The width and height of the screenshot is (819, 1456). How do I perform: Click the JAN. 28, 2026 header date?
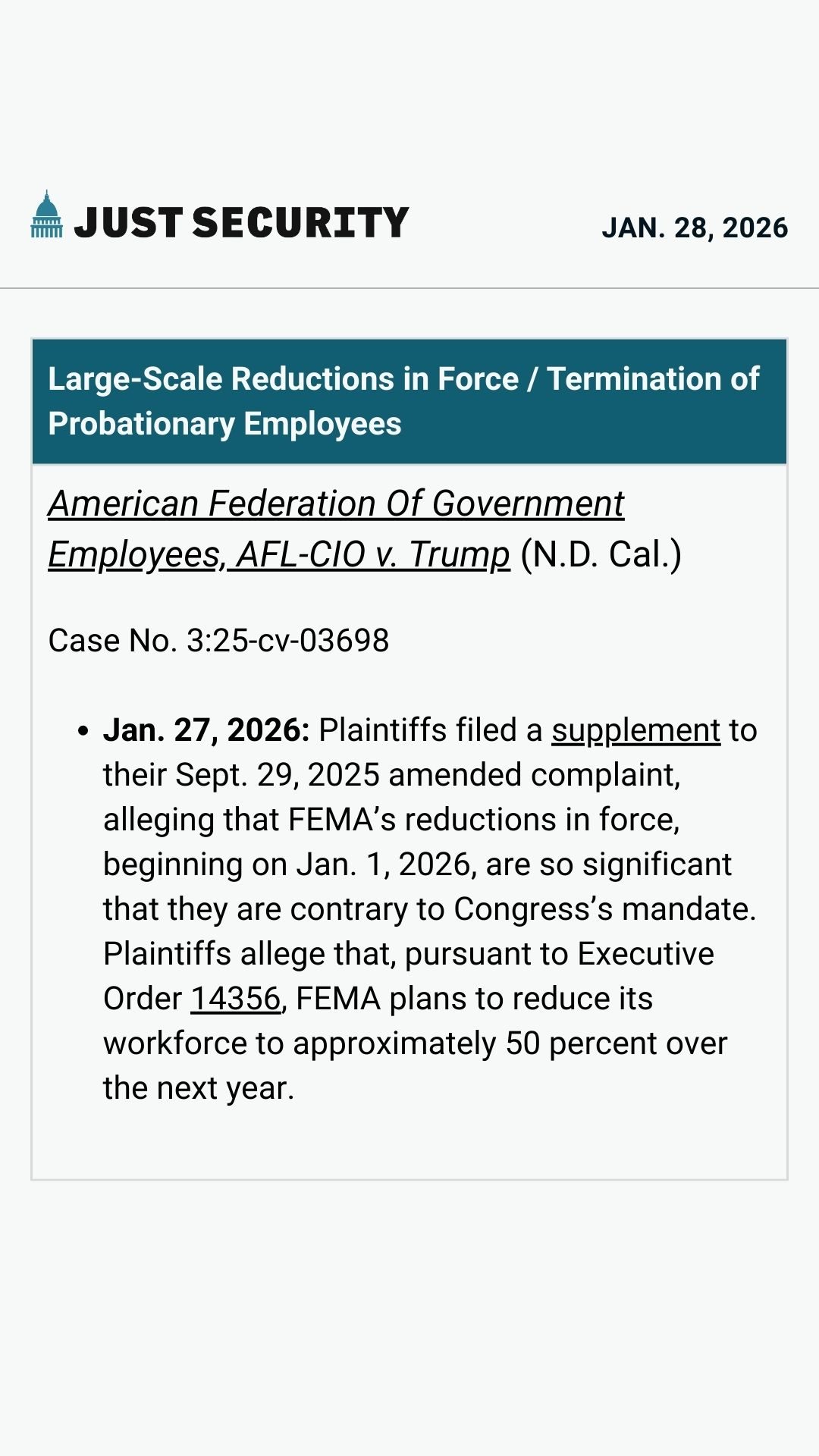[x=695, y=227]
